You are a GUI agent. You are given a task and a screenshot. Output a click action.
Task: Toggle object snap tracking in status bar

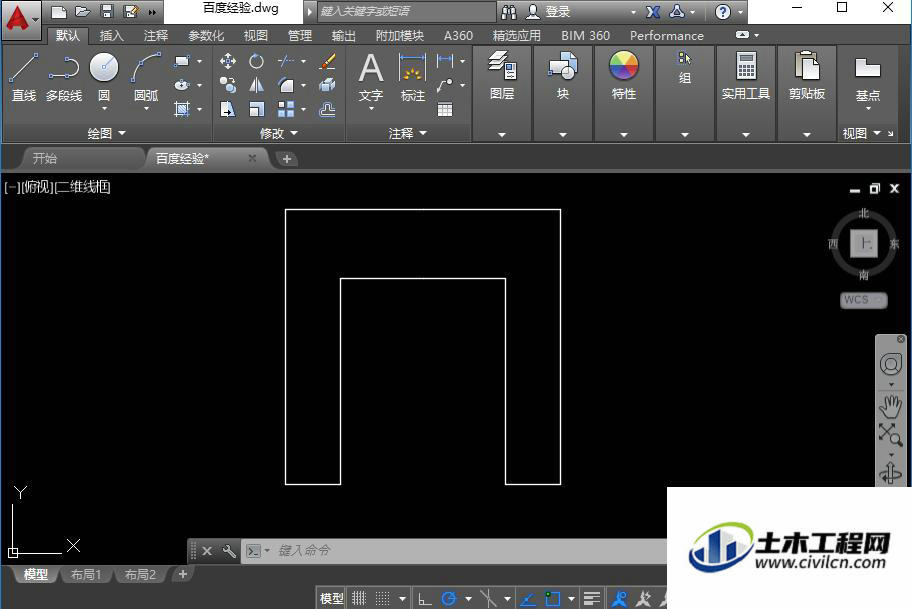(528, 598)
